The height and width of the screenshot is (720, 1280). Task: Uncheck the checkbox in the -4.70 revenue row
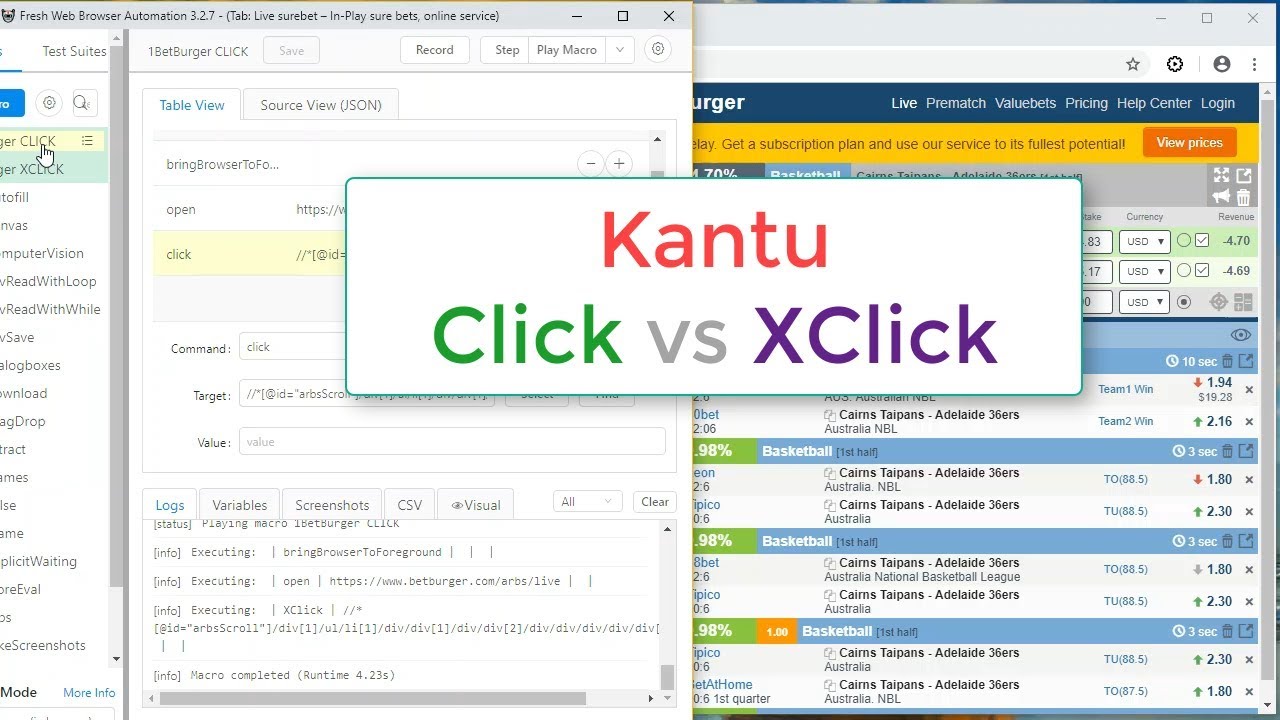point(1202,241)
